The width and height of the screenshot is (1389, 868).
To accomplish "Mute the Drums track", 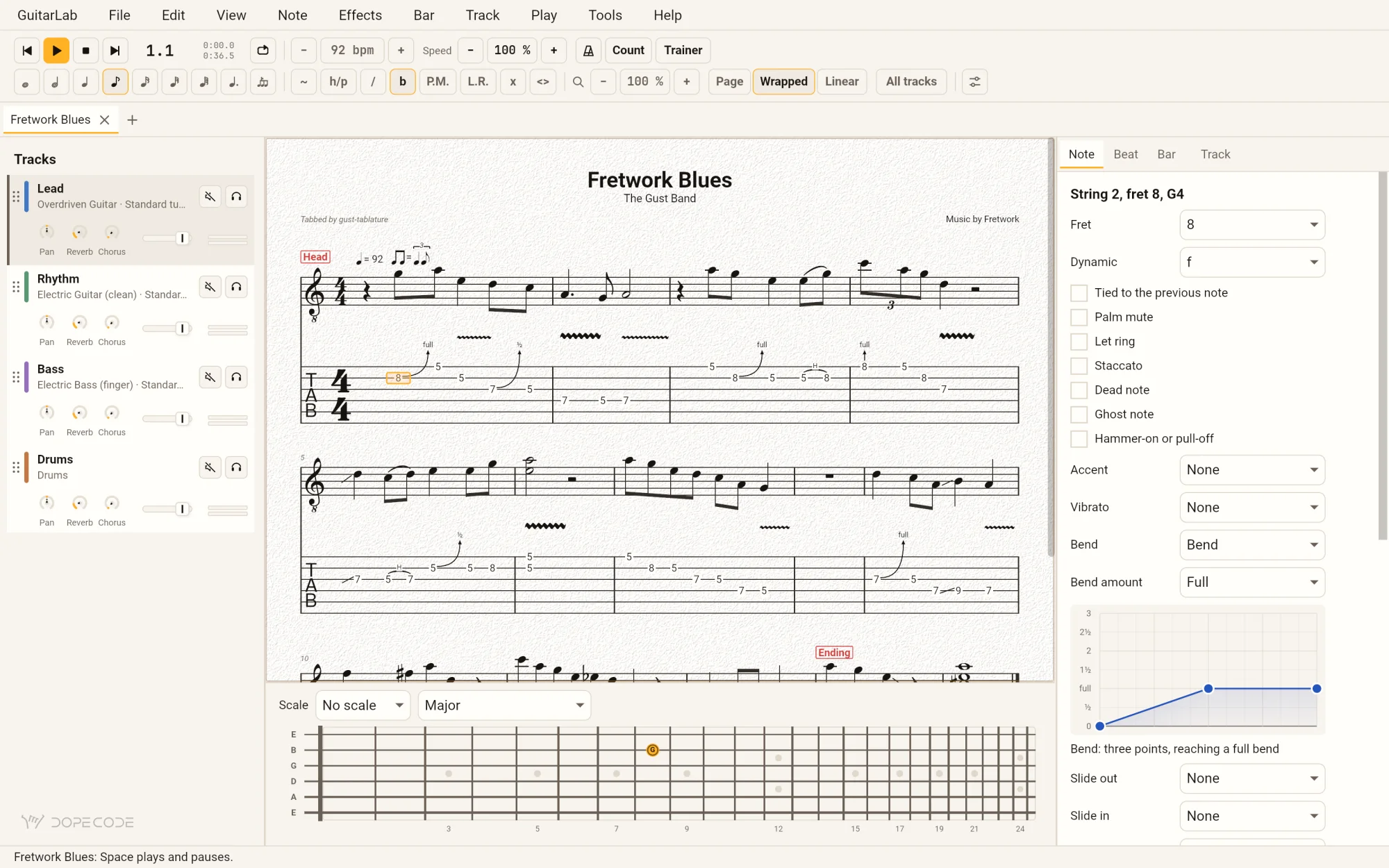I will pyautogui.click(x=210, y=467).
